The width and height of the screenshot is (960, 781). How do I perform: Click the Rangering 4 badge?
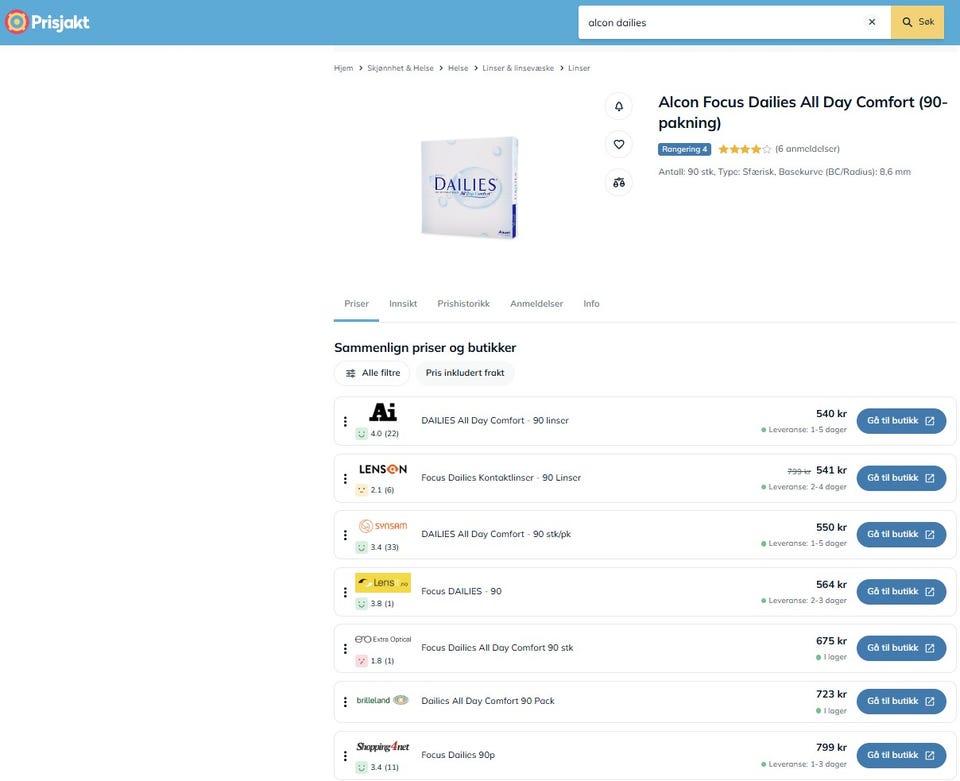[684, 149]
